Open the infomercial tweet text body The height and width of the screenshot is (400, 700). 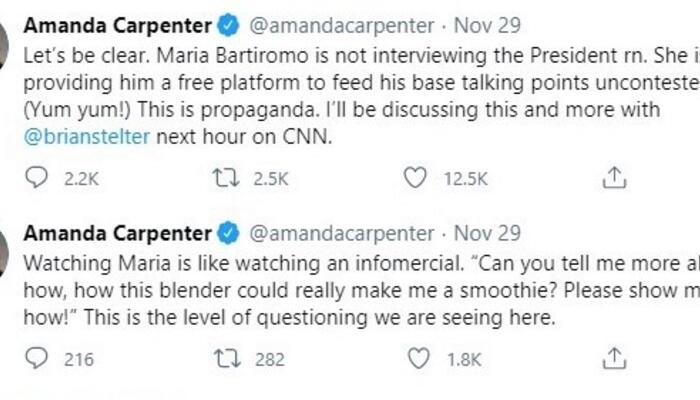point(300,290)
